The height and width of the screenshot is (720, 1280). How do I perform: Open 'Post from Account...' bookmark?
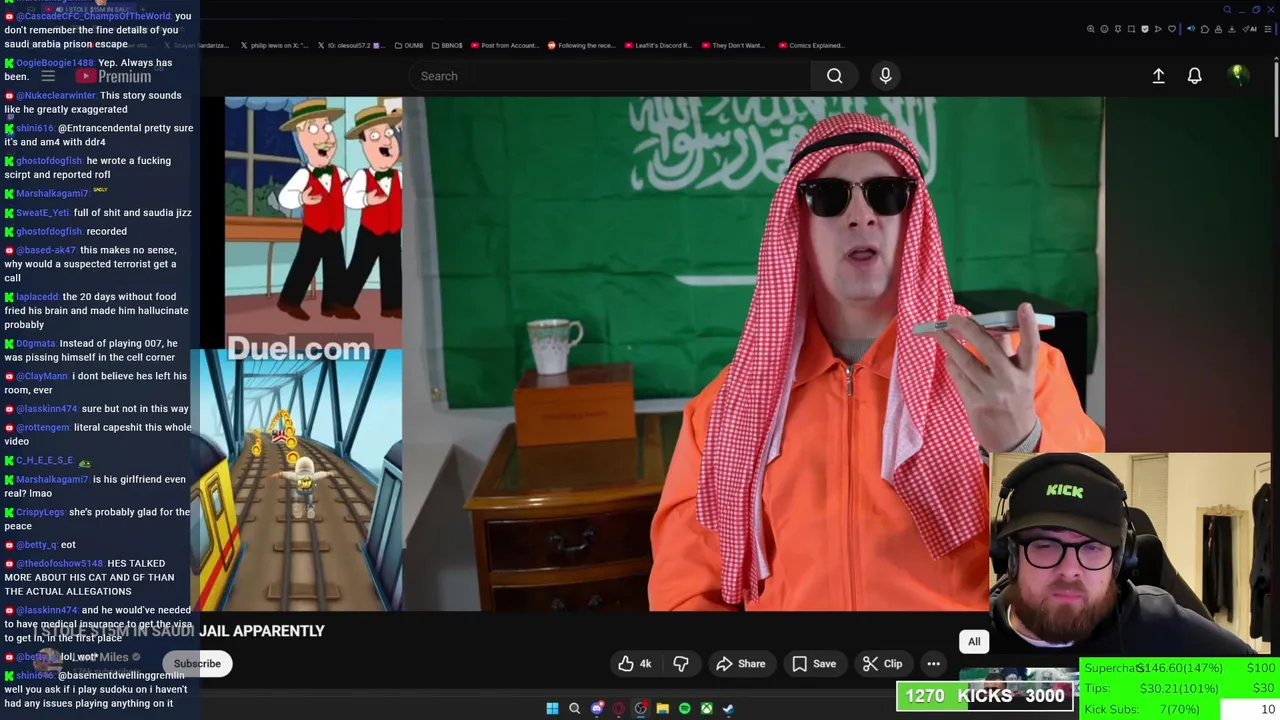click(504, 45)
